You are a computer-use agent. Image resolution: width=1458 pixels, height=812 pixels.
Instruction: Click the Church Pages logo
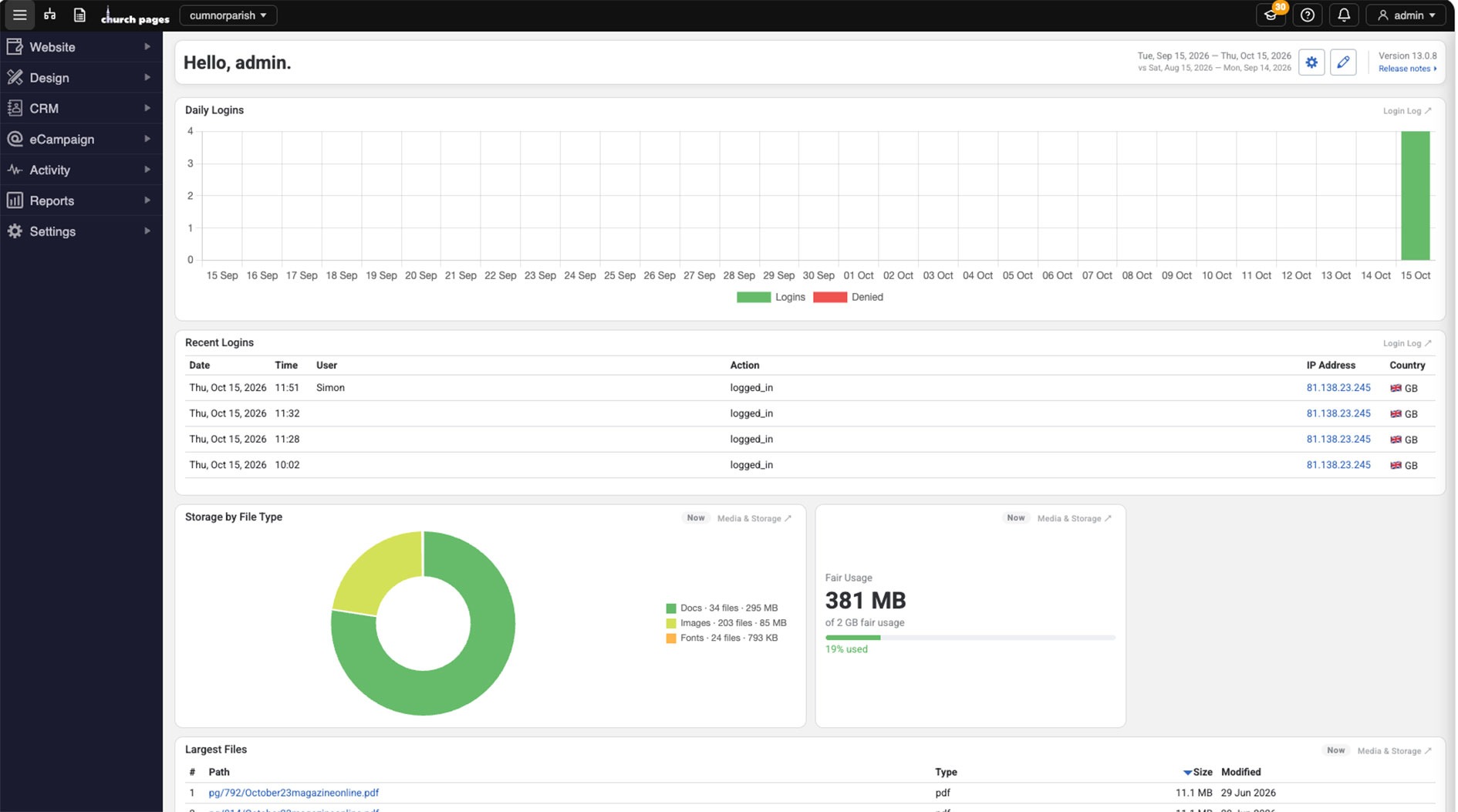tap(136, 16)
